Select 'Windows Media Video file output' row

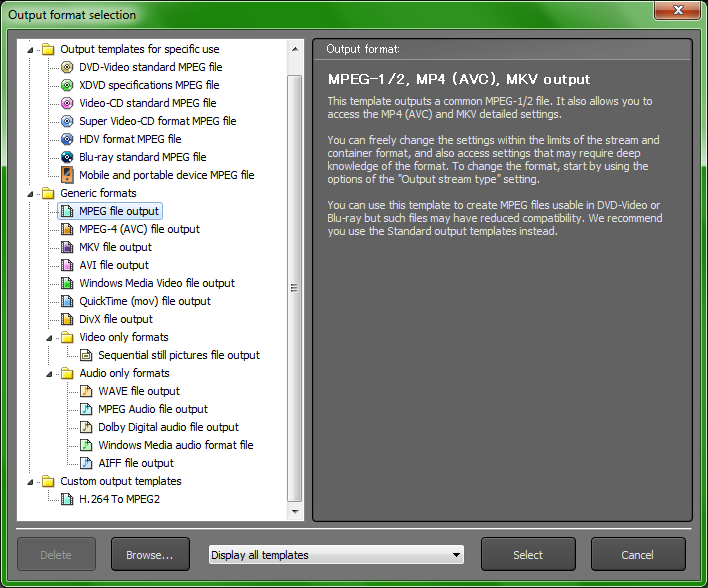coord(157,283)
